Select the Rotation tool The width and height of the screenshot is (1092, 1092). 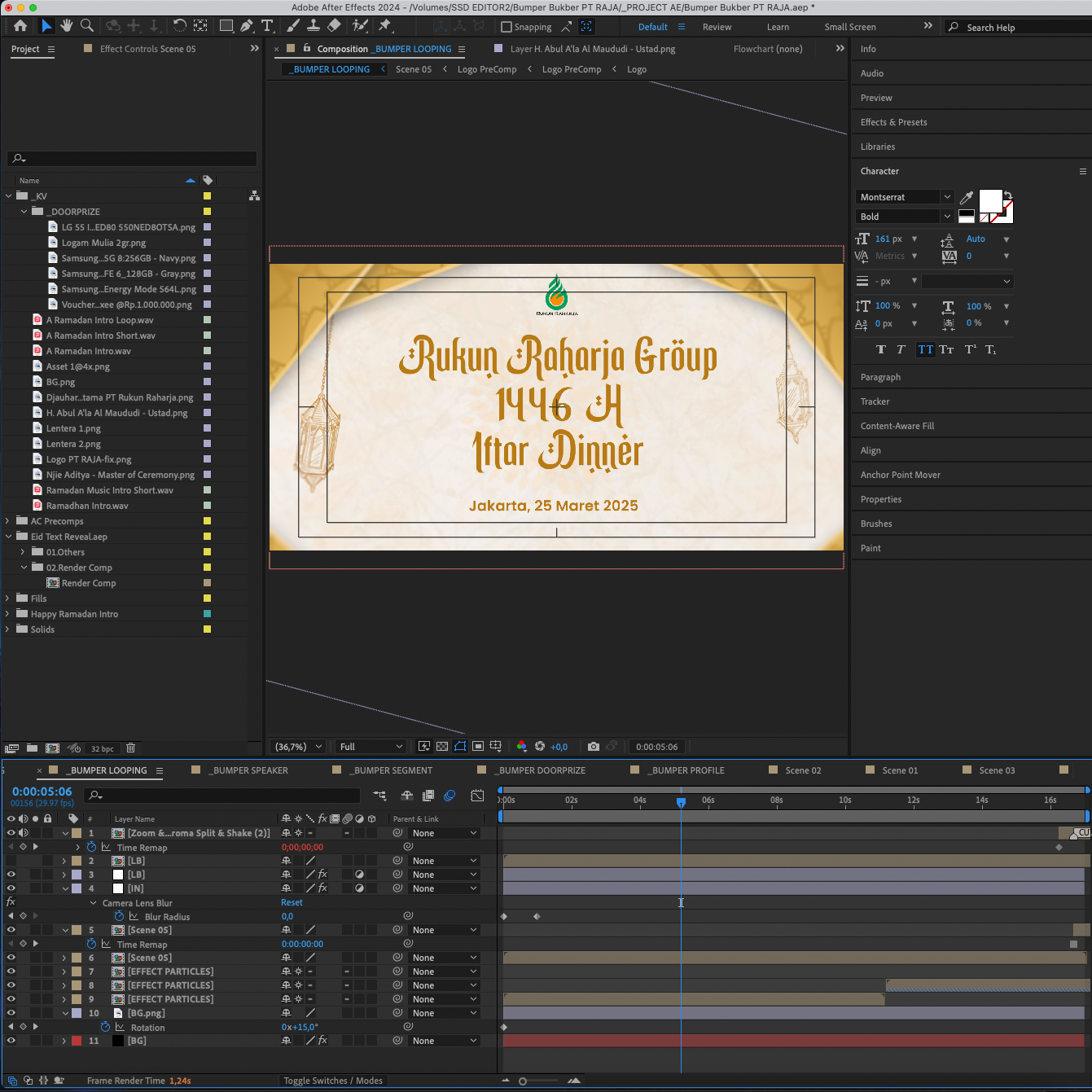(x=179, y=26)
